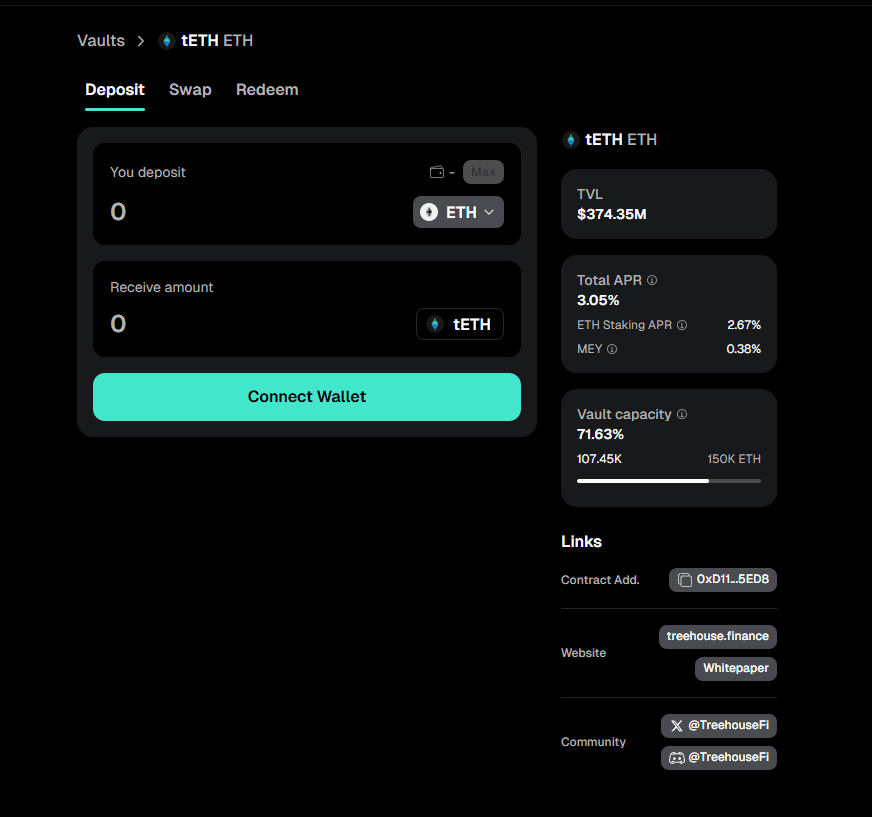
Task: Select the Deposit tab
Action: pos(115,90)
